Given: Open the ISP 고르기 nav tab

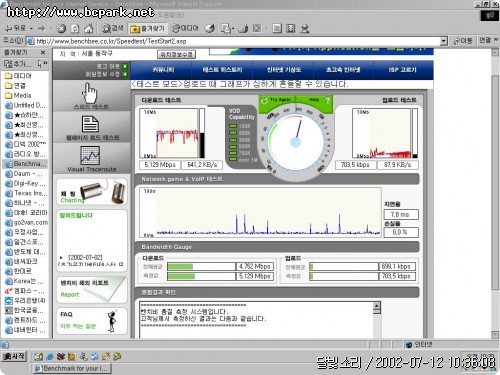Looking at the screenshot, I should click(403, 70).
